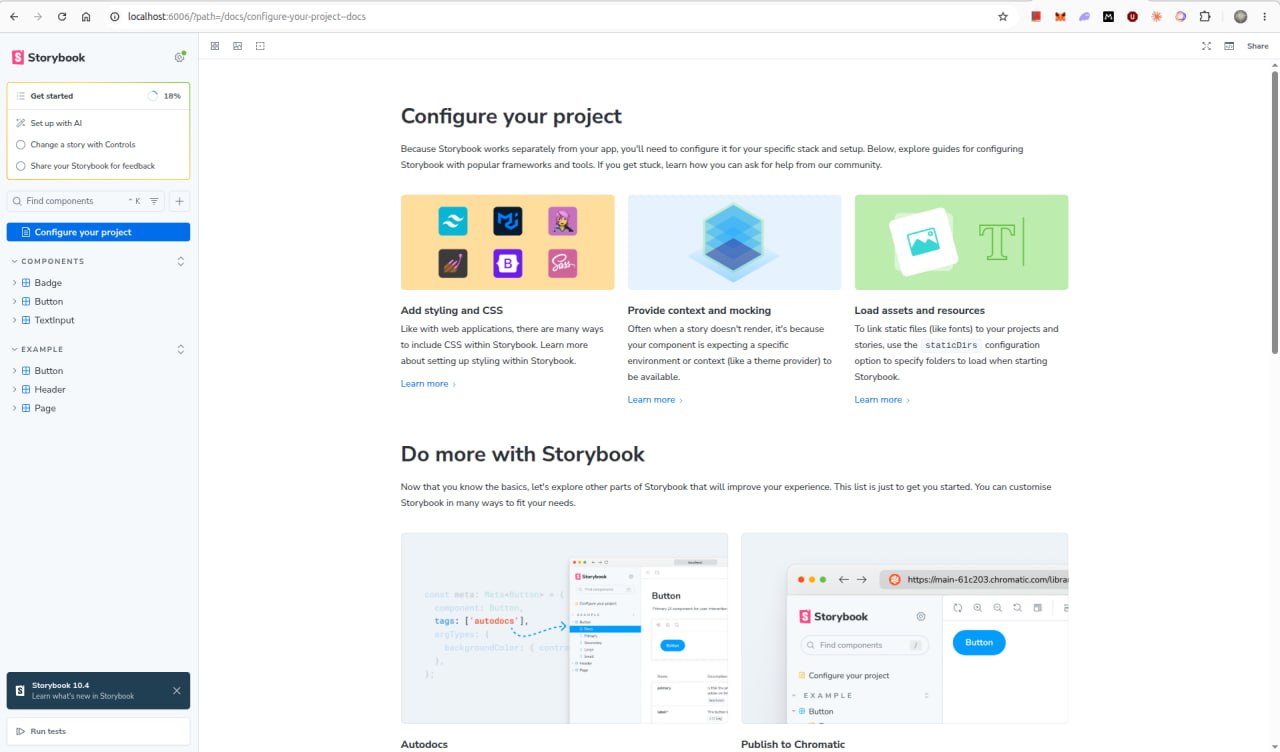
Task: Click the 'Load assets and resources' title
Action: point(920,311)
